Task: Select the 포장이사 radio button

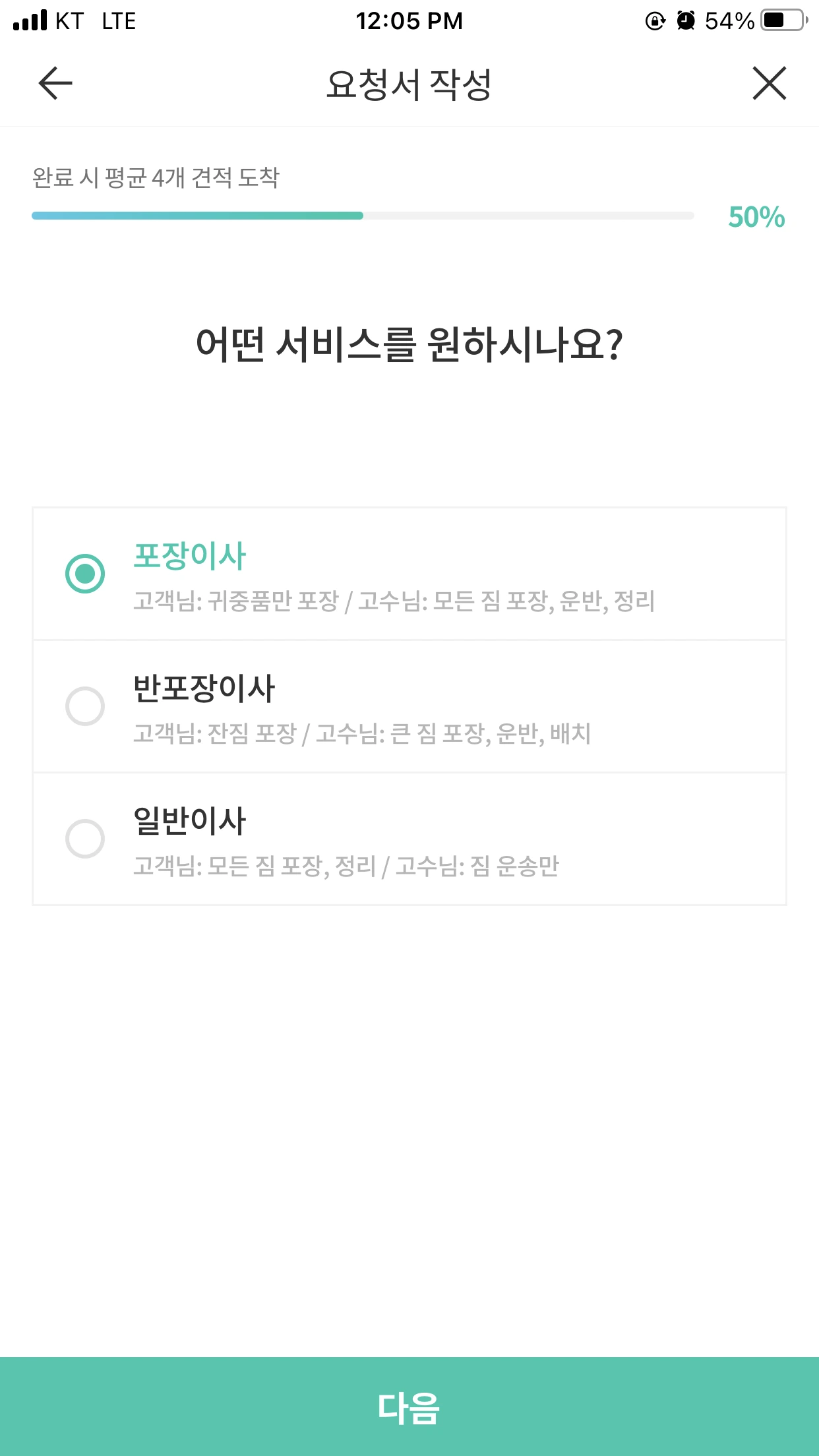Action: coord(85,574)
